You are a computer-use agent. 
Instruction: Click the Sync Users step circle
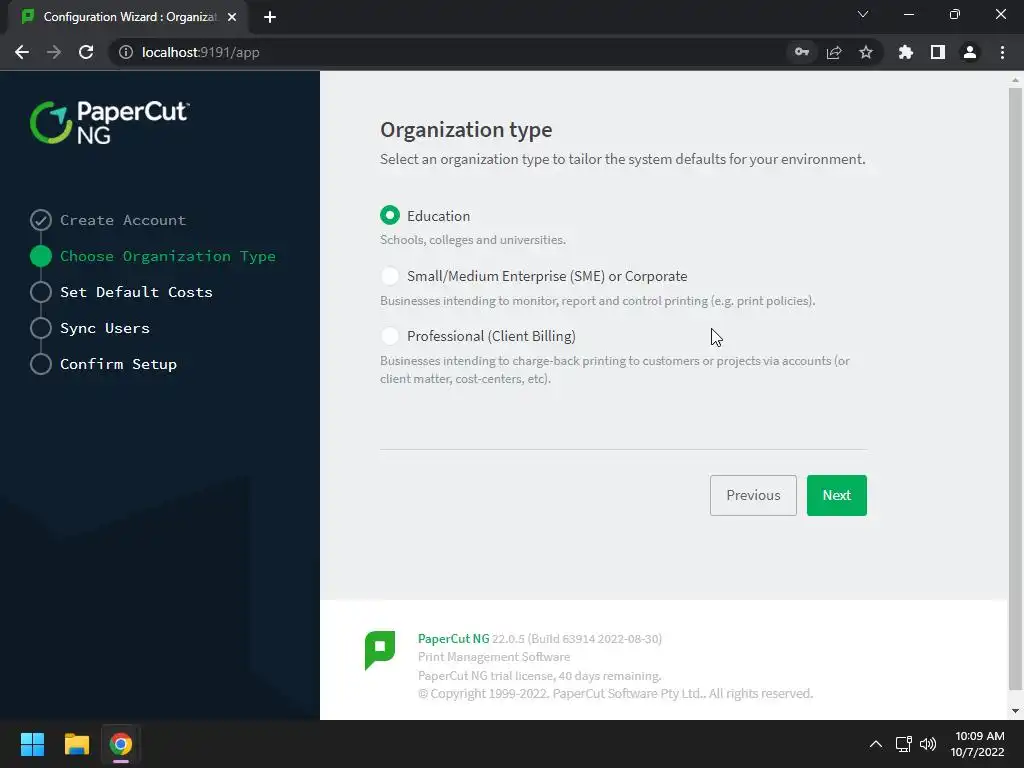(x=40, y=328)
